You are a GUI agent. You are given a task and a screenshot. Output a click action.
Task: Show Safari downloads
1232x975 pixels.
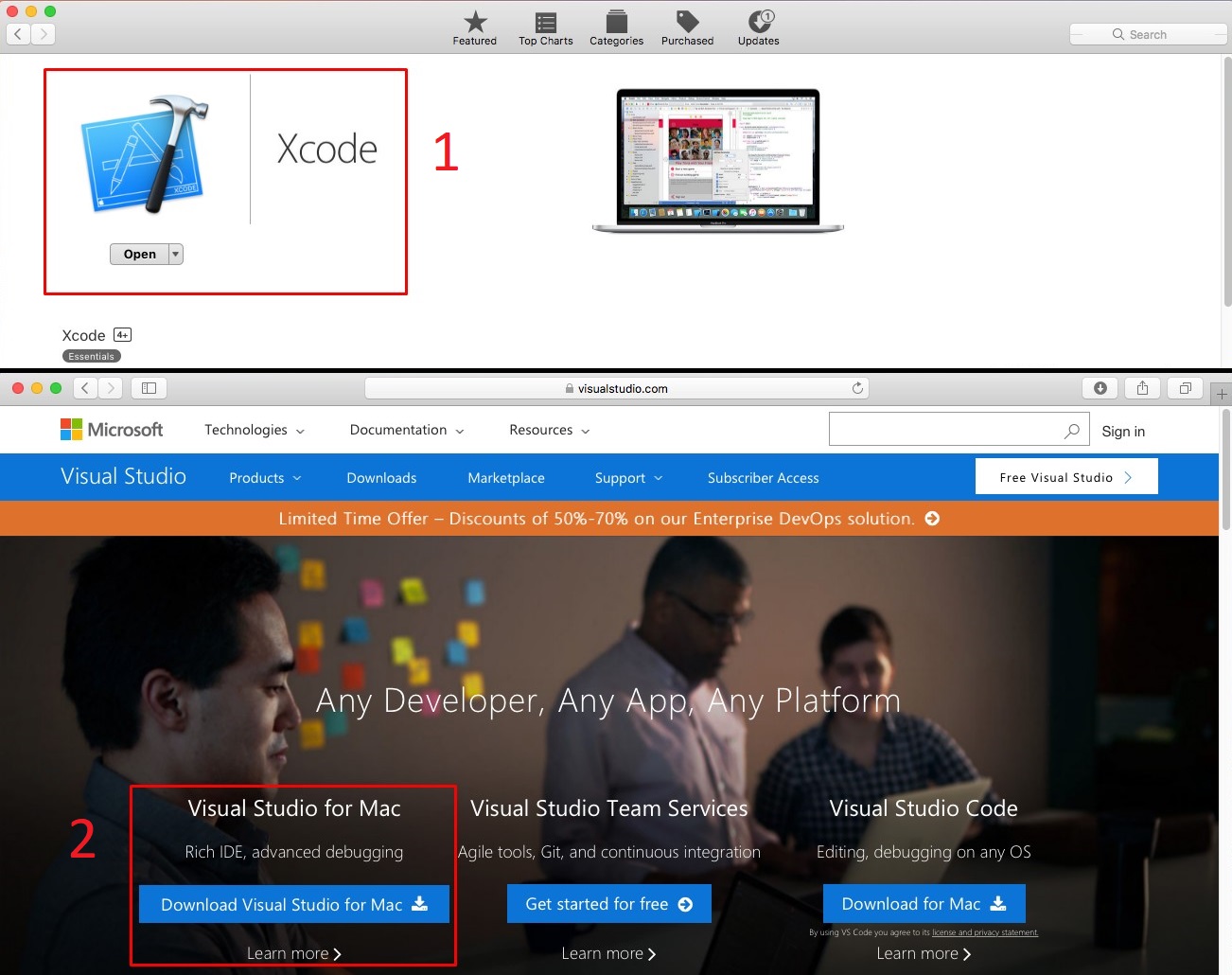click(x=1100, y=388)
